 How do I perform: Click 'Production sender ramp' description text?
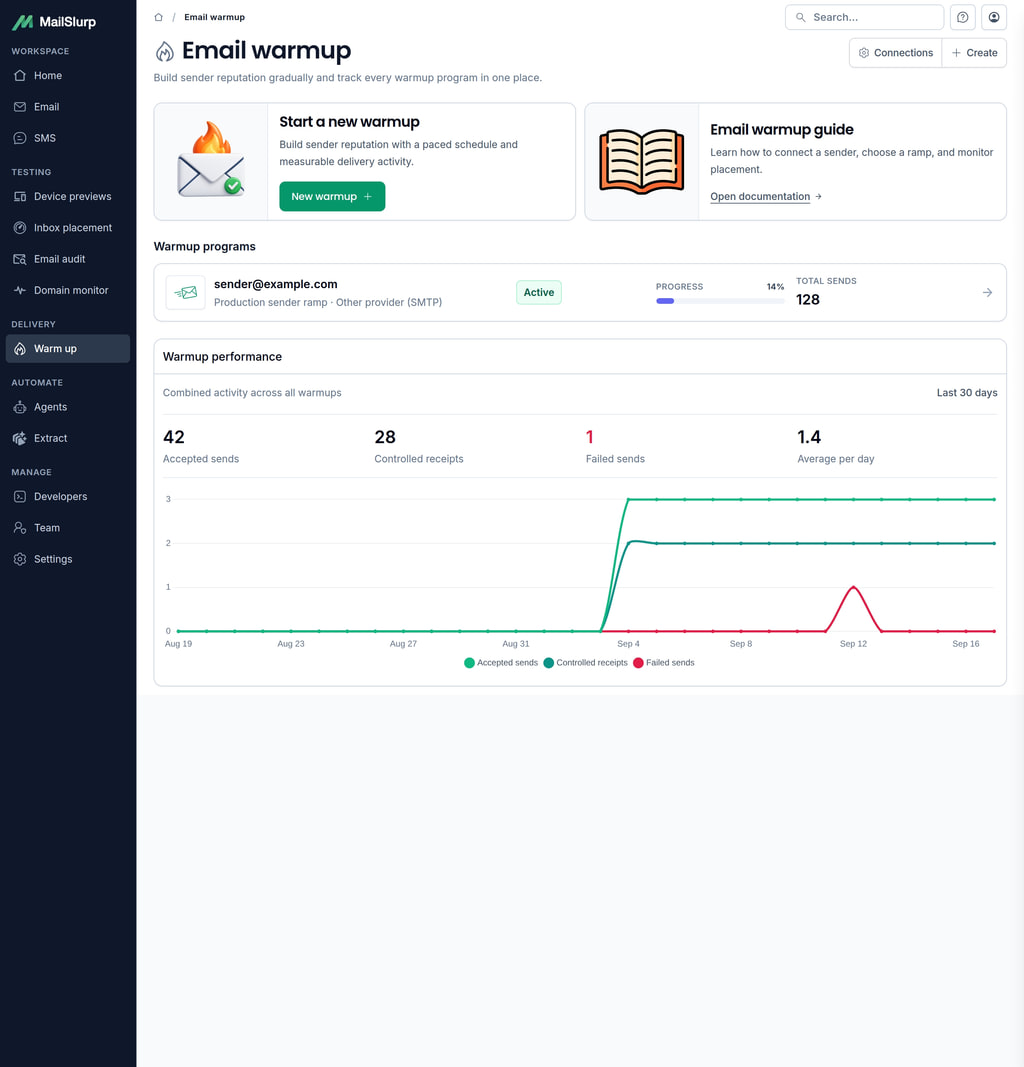[x=271, y=302]
